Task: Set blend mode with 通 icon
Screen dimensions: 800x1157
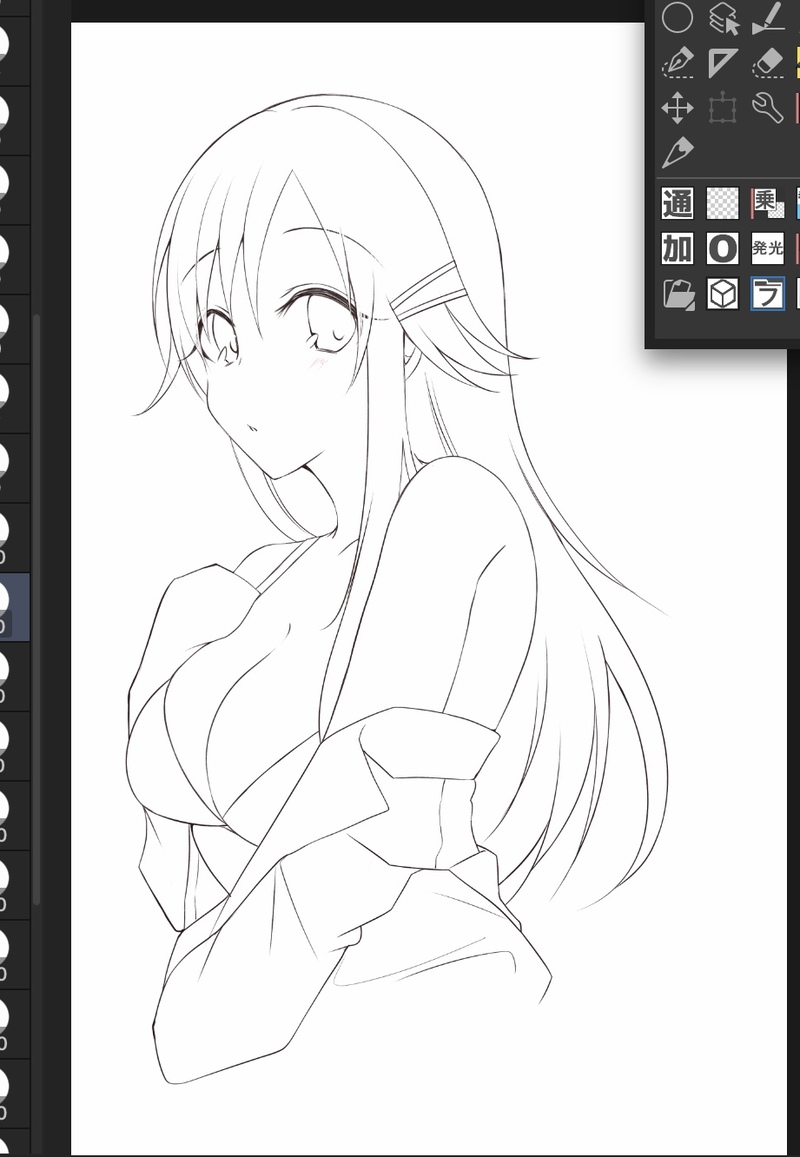Action: coord(677,203)
